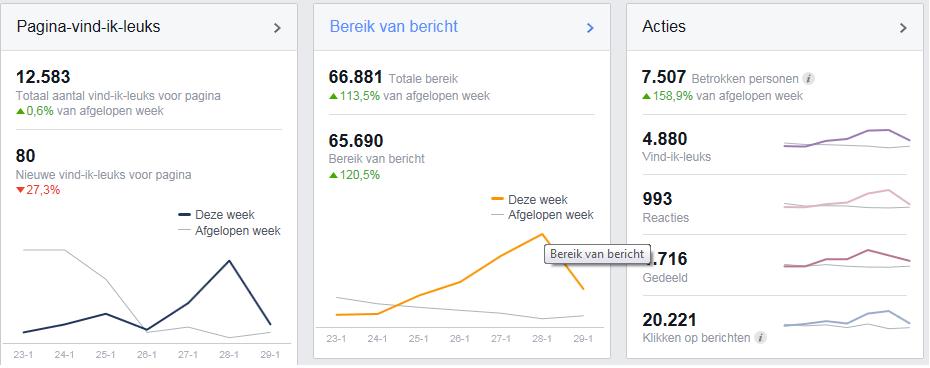The image size is (930, 368).
Task: Click green up-arrow beside 113,5%
Action: pos(333,96)
